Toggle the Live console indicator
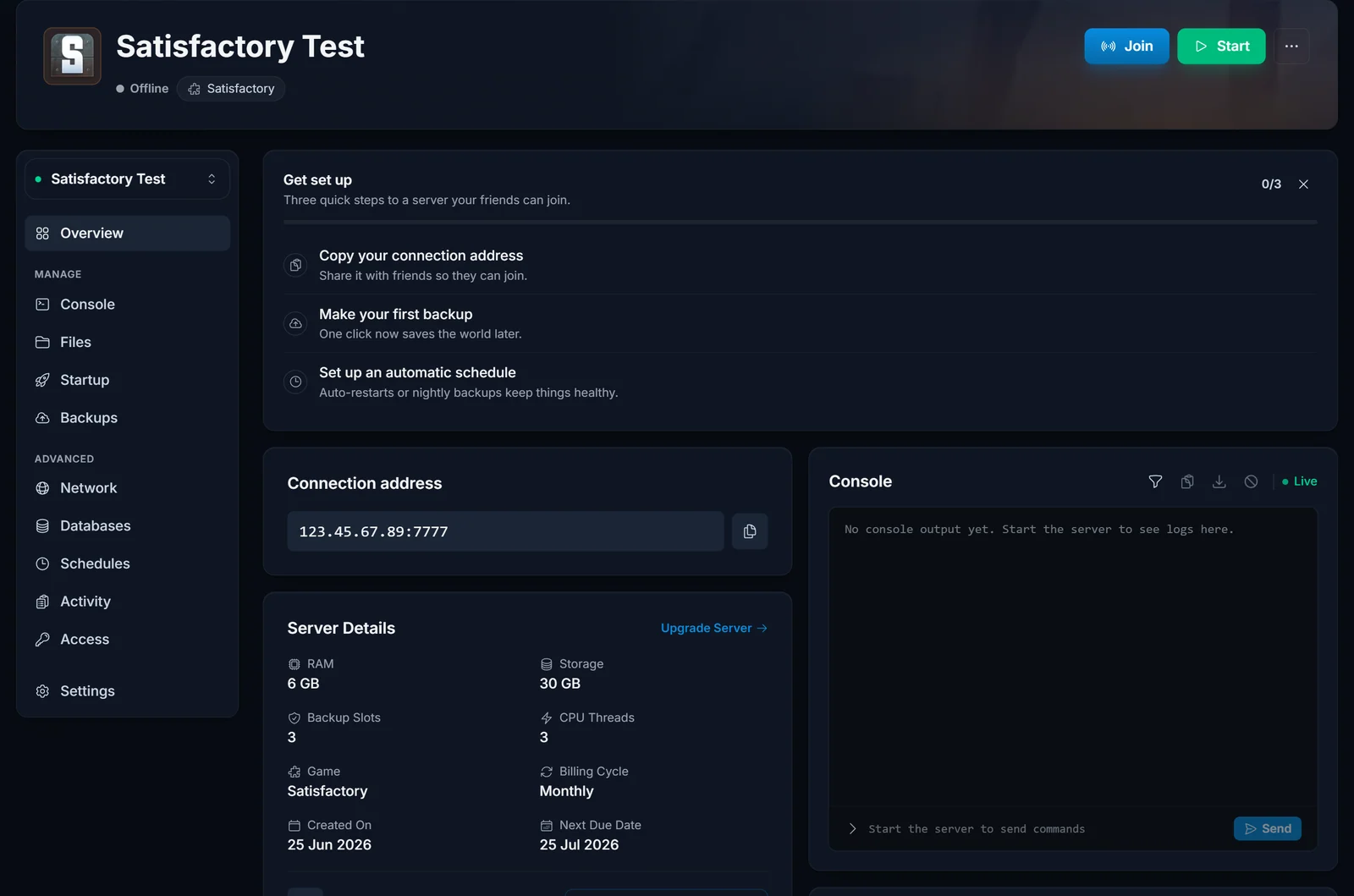1354x896 pixels. (x=1300, y=481)
